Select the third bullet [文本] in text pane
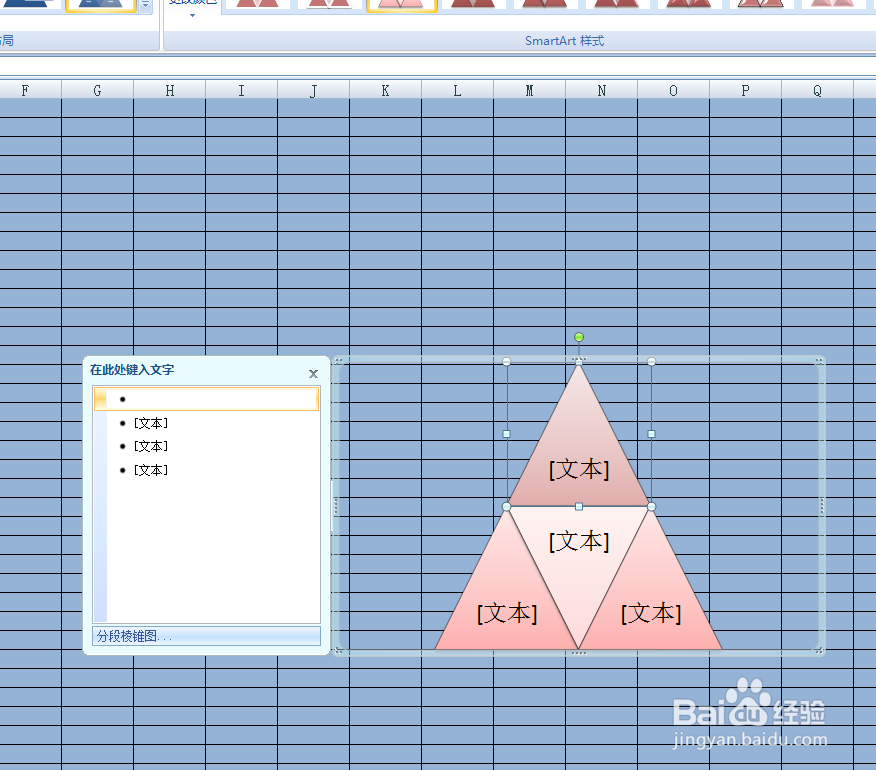Viewport: 876px width, 770px height. tap(151, 446)
